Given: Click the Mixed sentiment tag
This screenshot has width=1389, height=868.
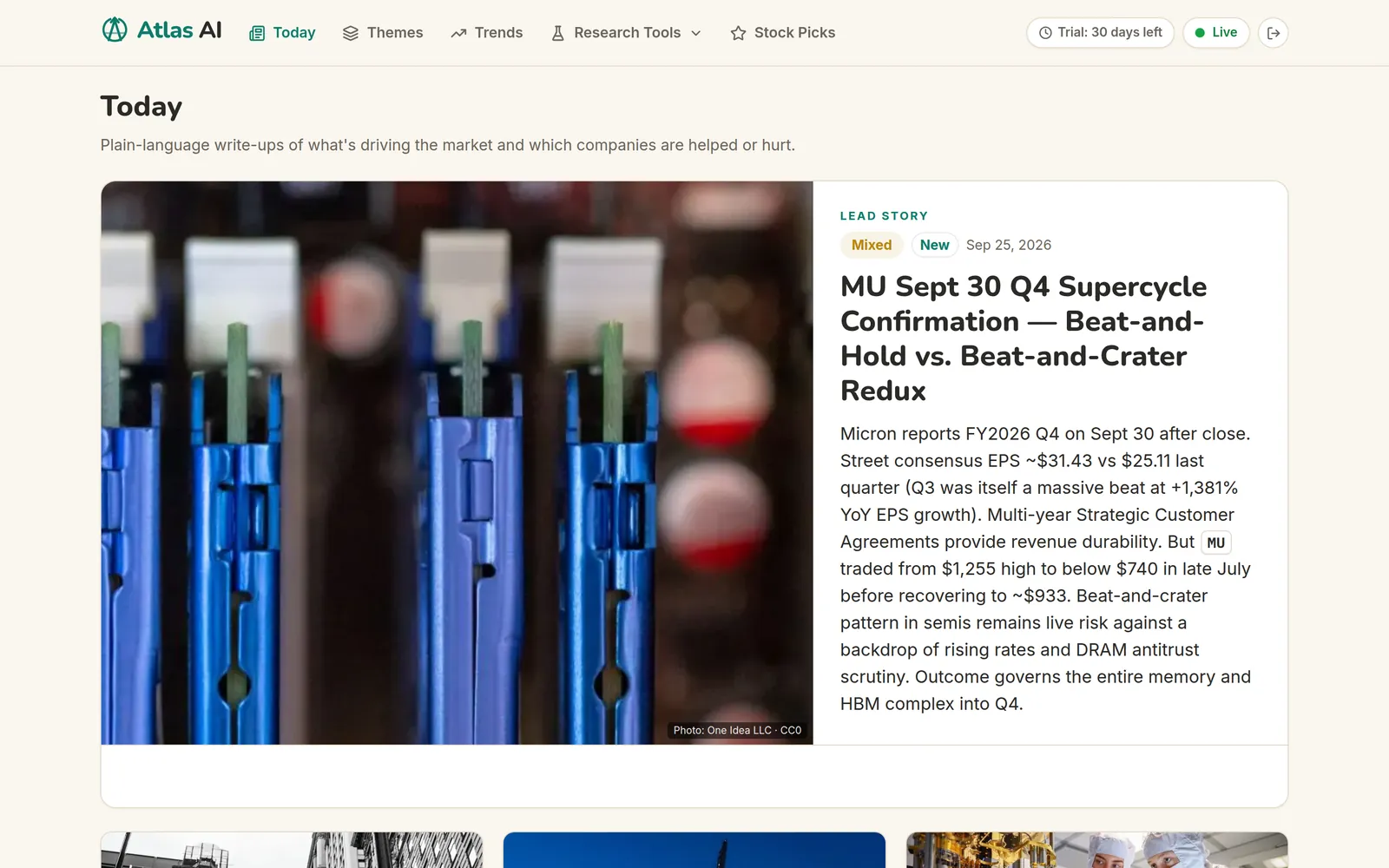Looking at the screenshot, I should tap(872, 245).
